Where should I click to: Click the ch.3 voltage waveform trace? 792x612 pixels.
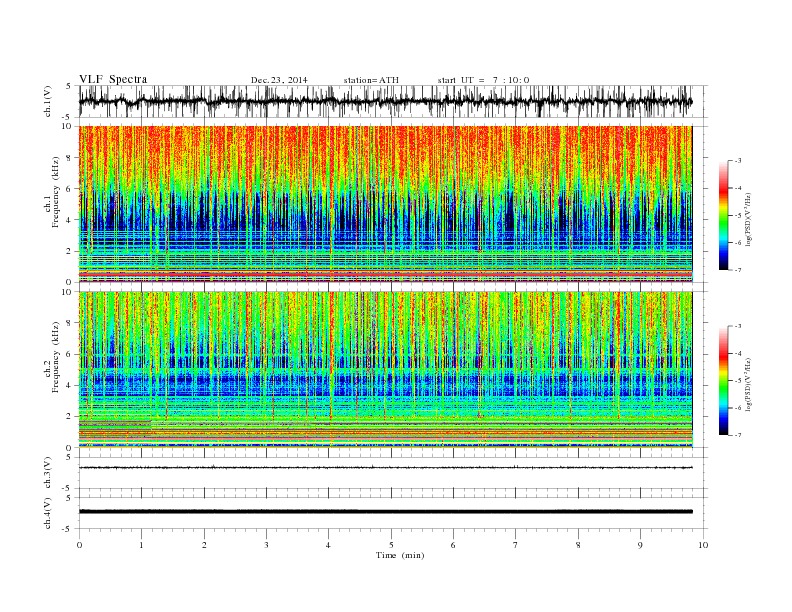pos(385,468)
